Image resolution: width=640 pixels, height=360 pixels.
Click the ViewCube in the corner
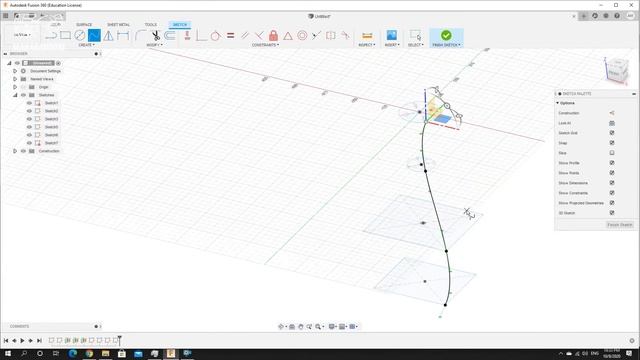pyautogui.click(x=616, y=70)
